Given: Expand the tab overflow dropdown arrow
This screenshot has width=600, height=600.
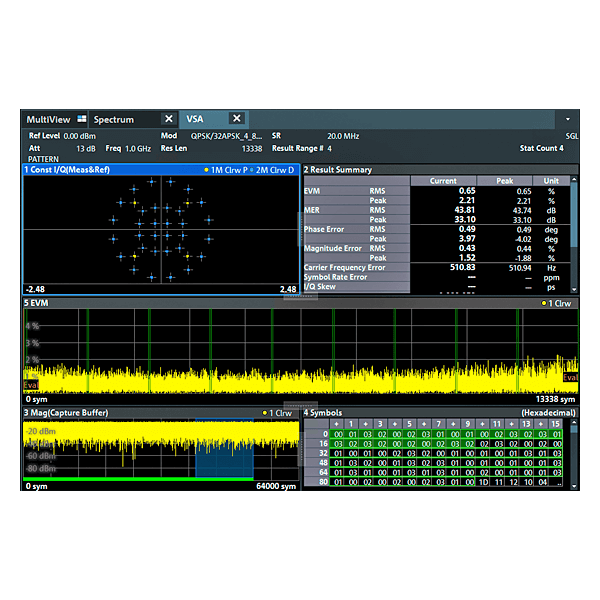Looking at the screenshot, I should click(x=567, y=119).
